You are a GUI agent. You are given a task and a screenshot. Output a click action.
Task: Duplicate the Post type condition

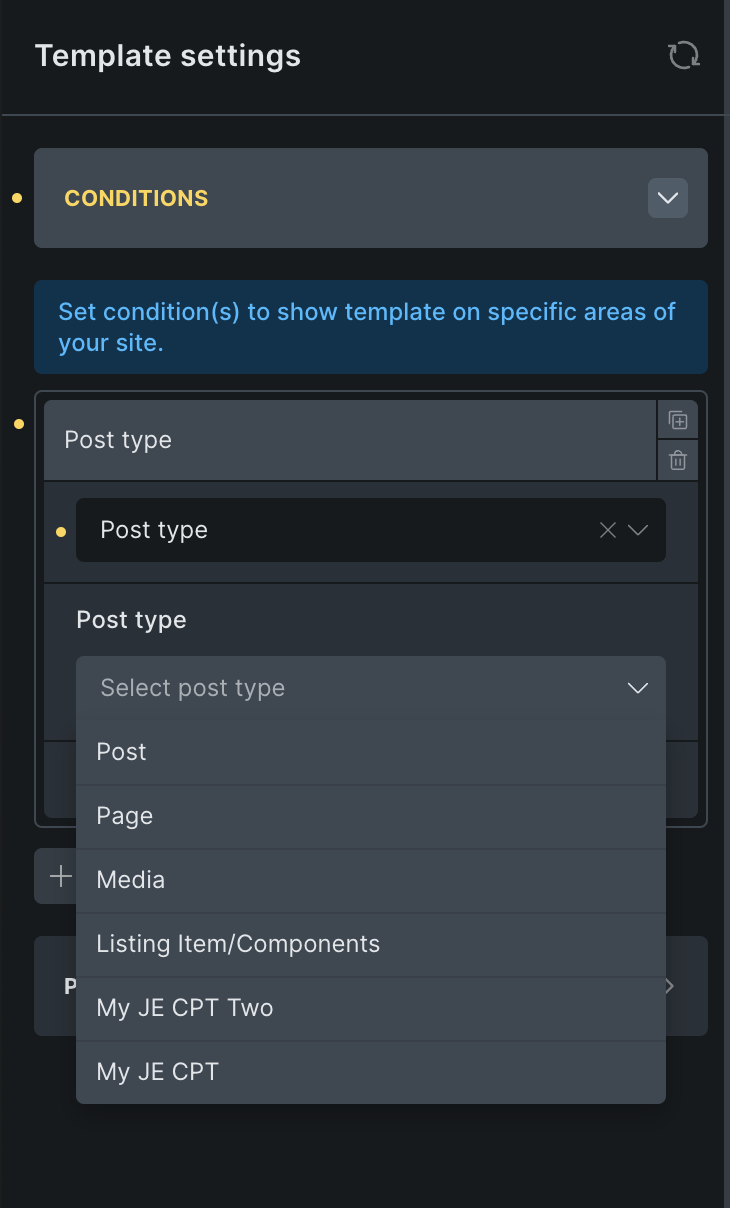tap(678, 420)
